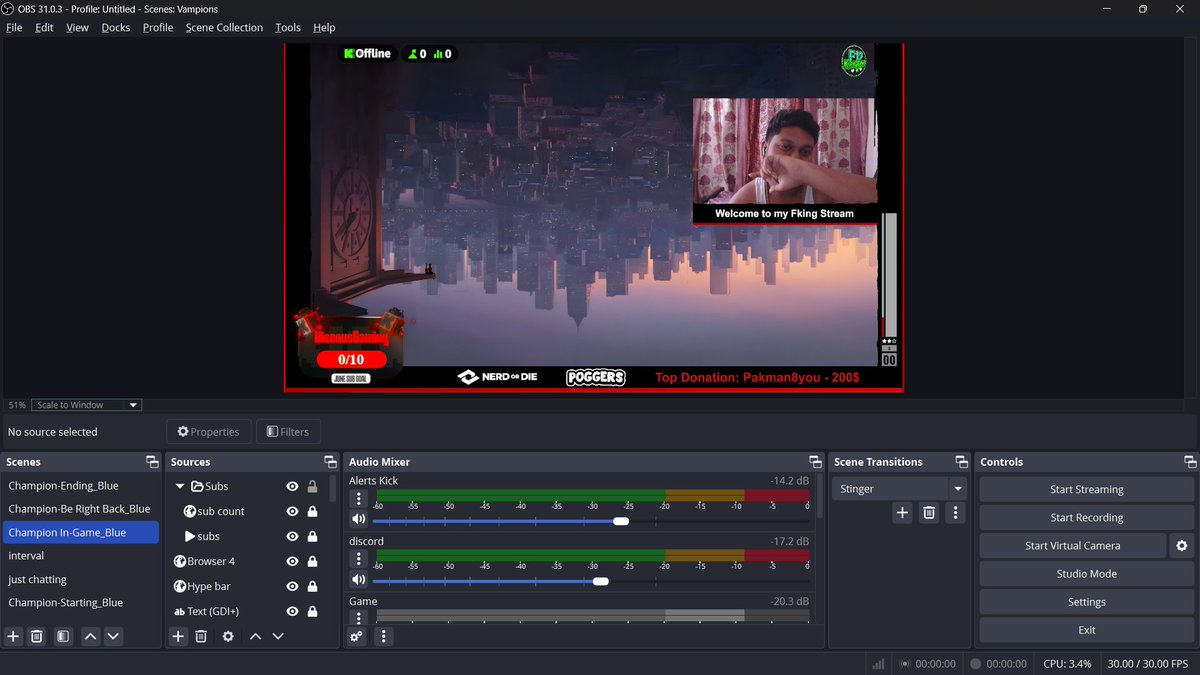Unlock the Hype bar source
The height and width of the screenshot is (675, 1200).
(312, 586)
